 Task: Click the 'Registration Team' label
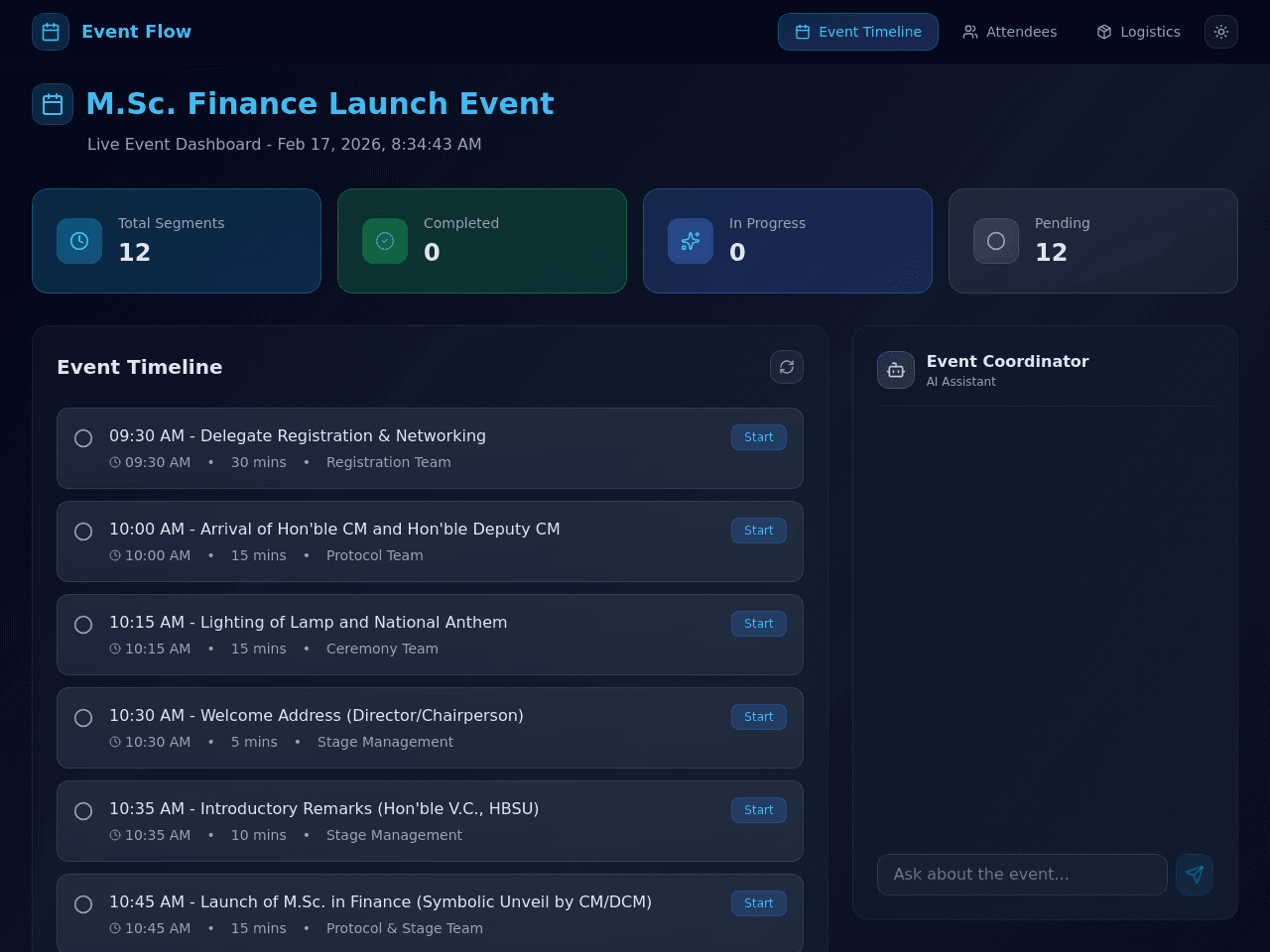click(x=389, y=462)
